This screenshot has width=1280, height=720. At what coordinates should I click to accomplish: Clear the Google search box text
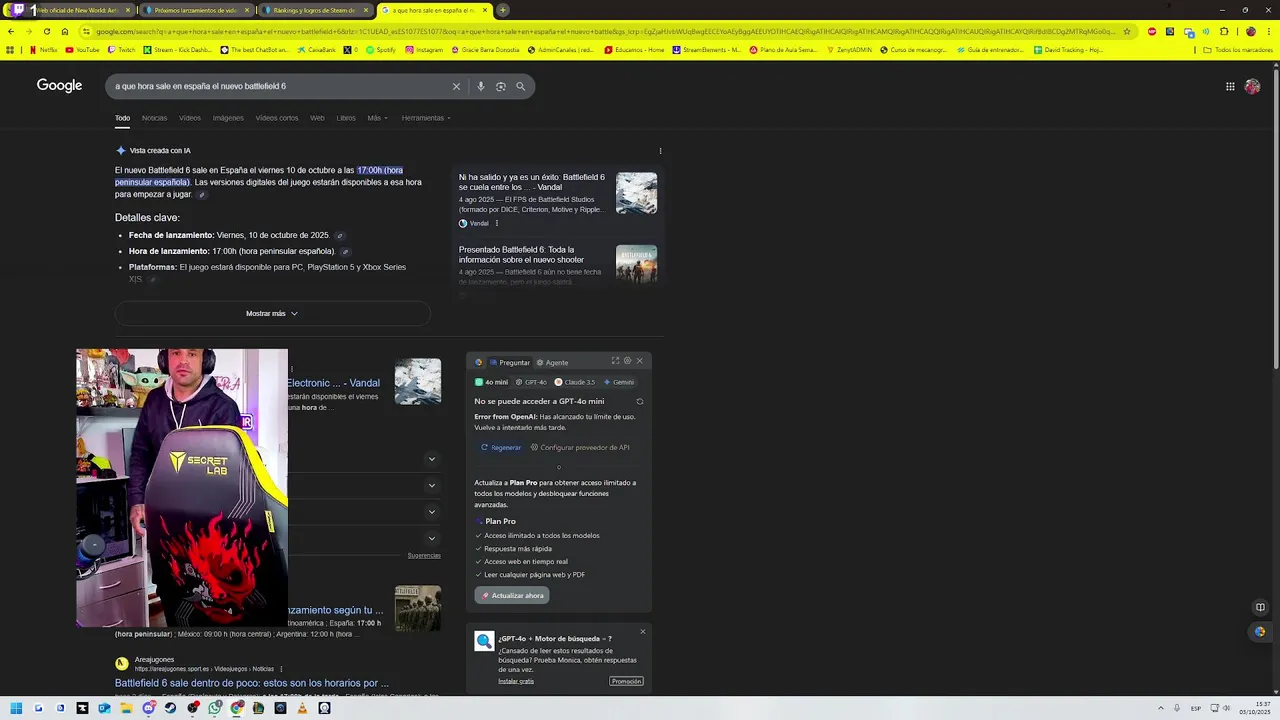coord(456,86)
